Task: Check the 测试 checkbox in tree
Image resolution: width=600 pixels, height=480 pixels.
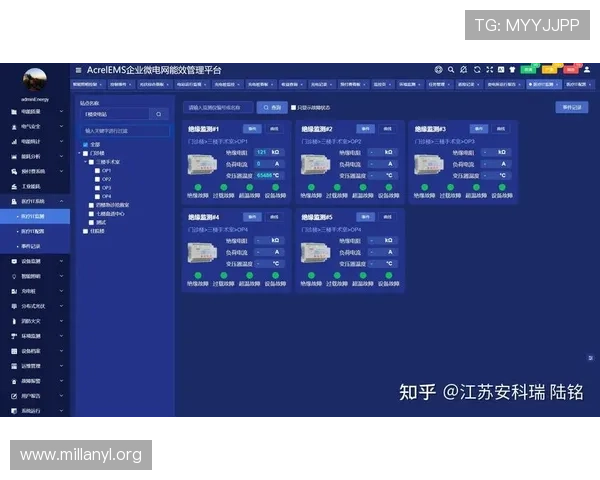Action: point(91,222)
